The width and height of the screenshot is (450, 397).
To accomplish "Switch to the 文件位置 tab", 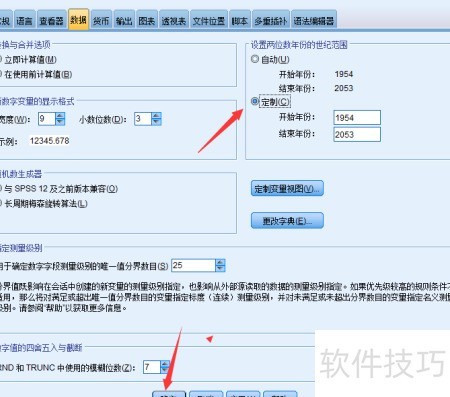I will (x=209, y=21).
